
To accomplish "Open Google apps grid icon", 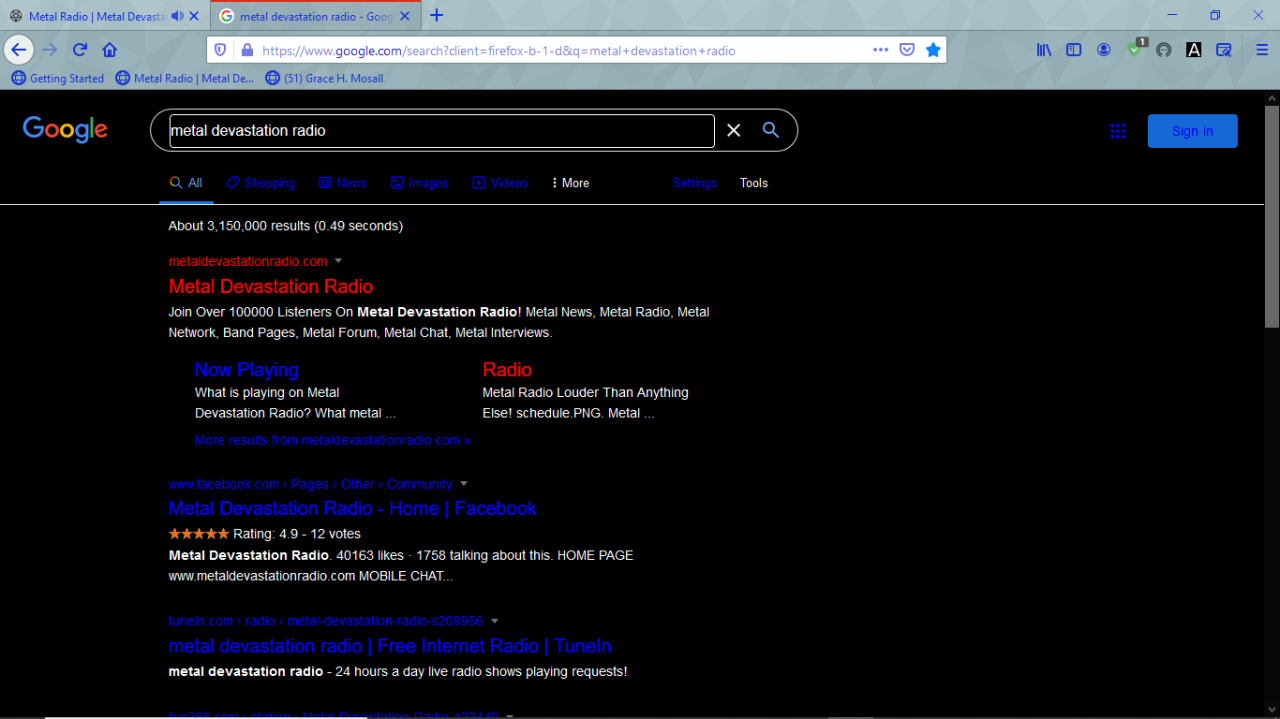I will click(1118, 131).
